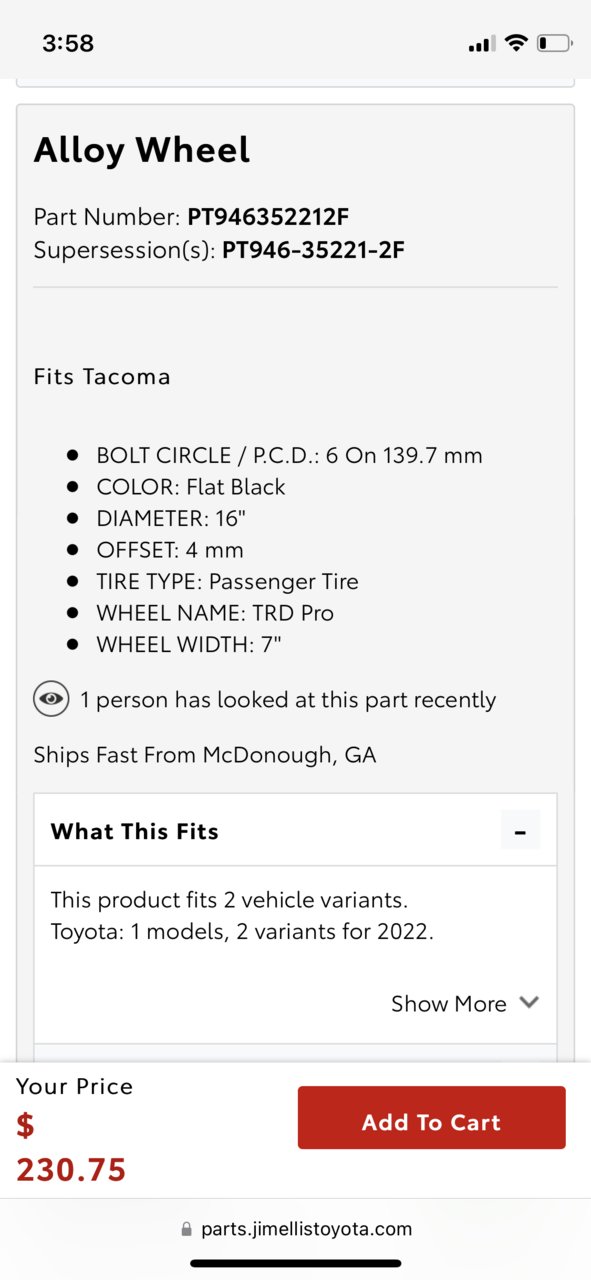Click the WHEEL NAME: TRD Pro spec line
Viewport: 591px width, 1280px height.
coord(215,614)
